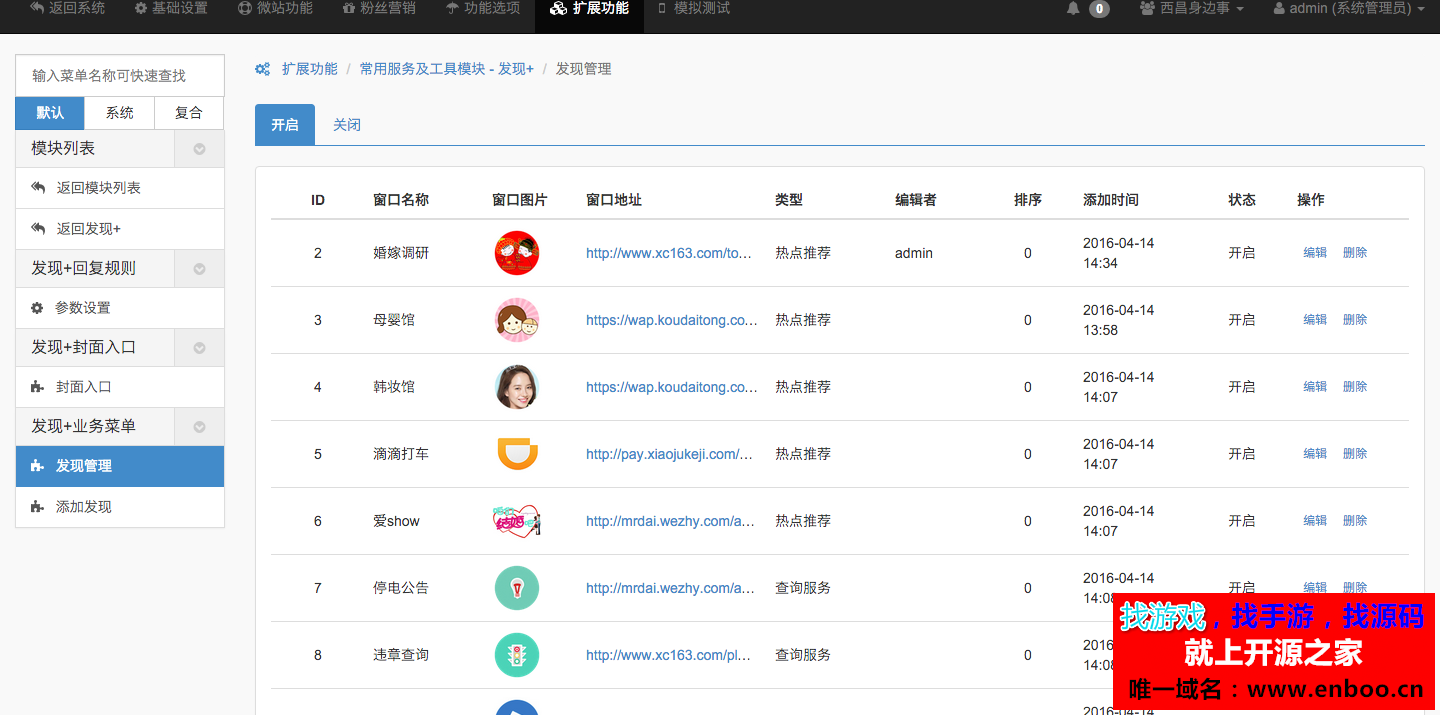Image resolution: width=1440 pixels, height=715 pixels.
Task: Collapse the 模块列表 section chevron
Action: pyautogui.click(x=199, y=149)
